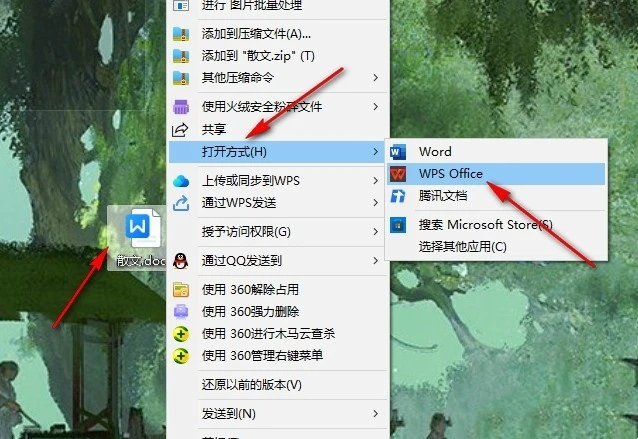
Task: Click the Word icon in the submenu
Action: pos(398,152)
